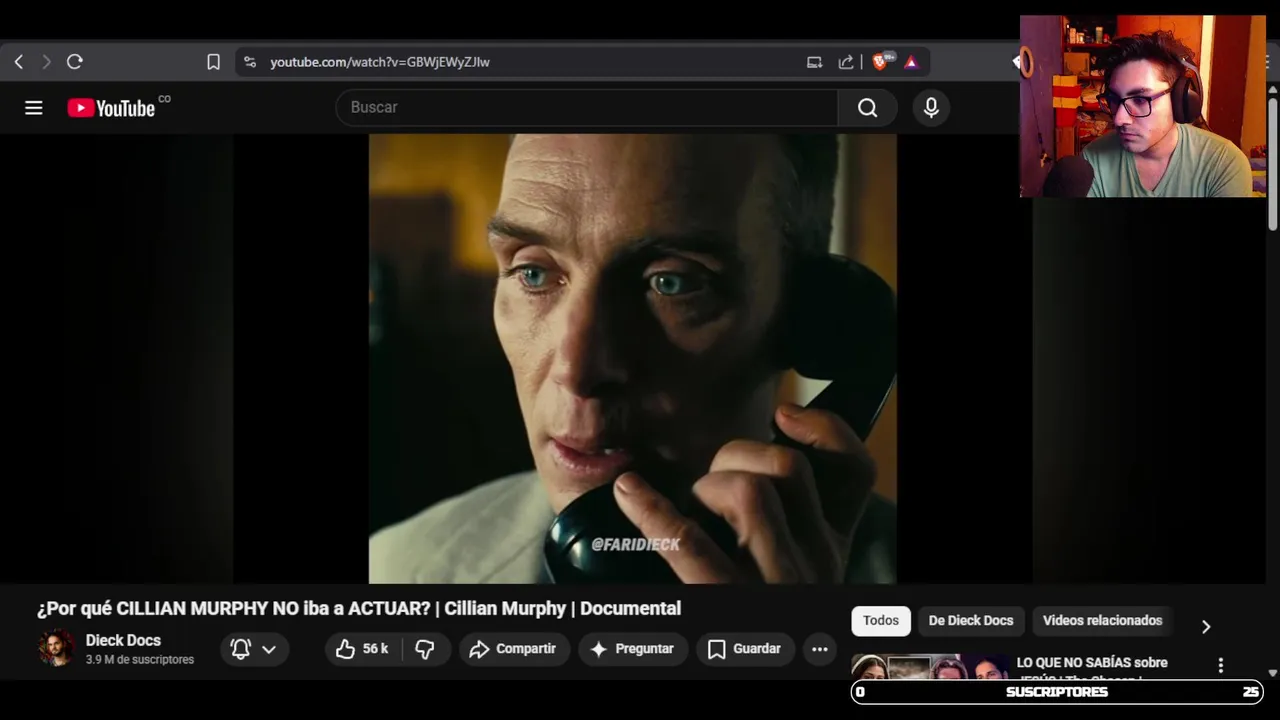Click the magnifying glass search button
1280x720 pixels.
(x=868, y=107)
